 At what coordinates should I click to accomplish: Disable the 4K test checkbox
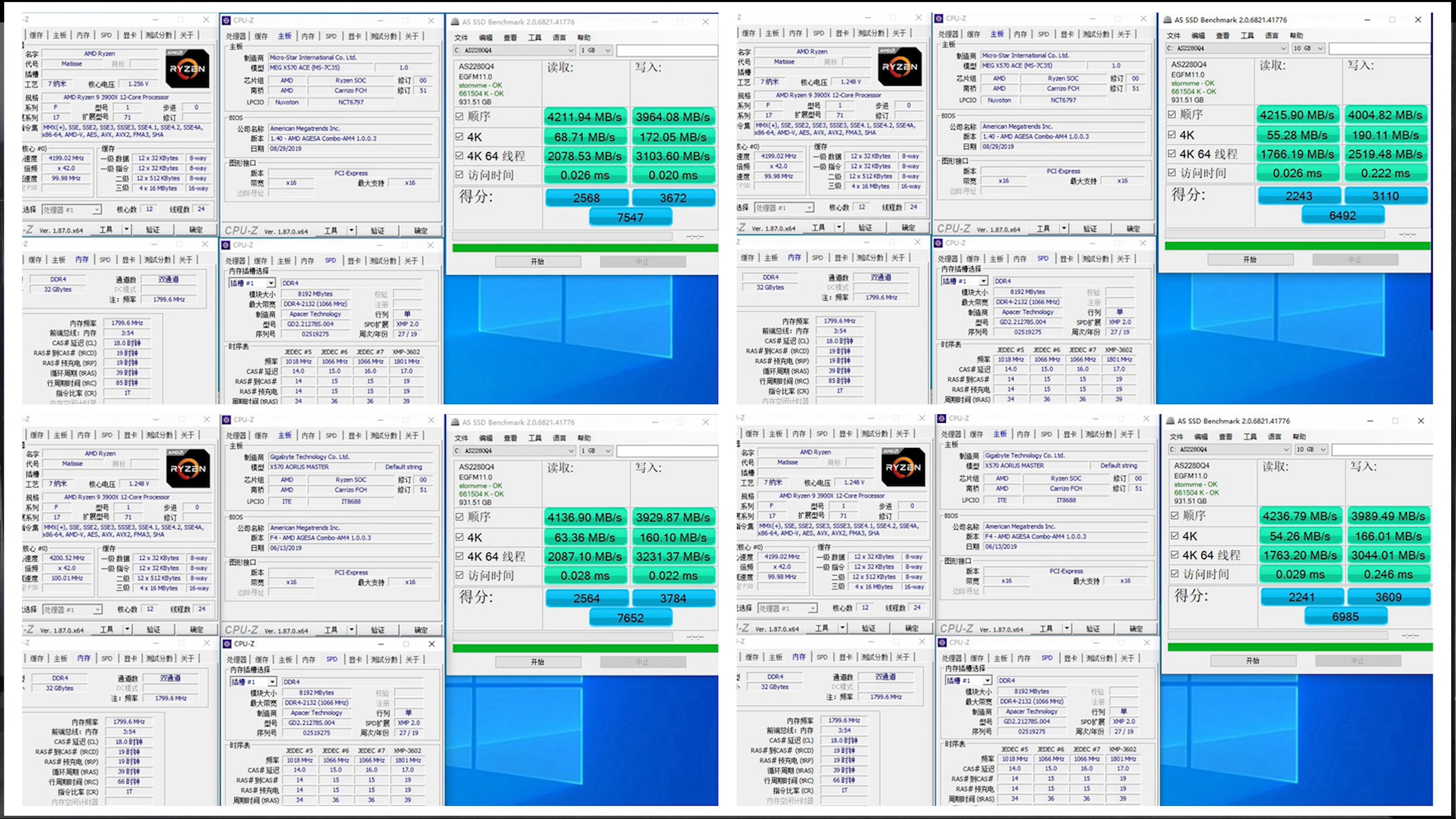click(x=458, y=136)
